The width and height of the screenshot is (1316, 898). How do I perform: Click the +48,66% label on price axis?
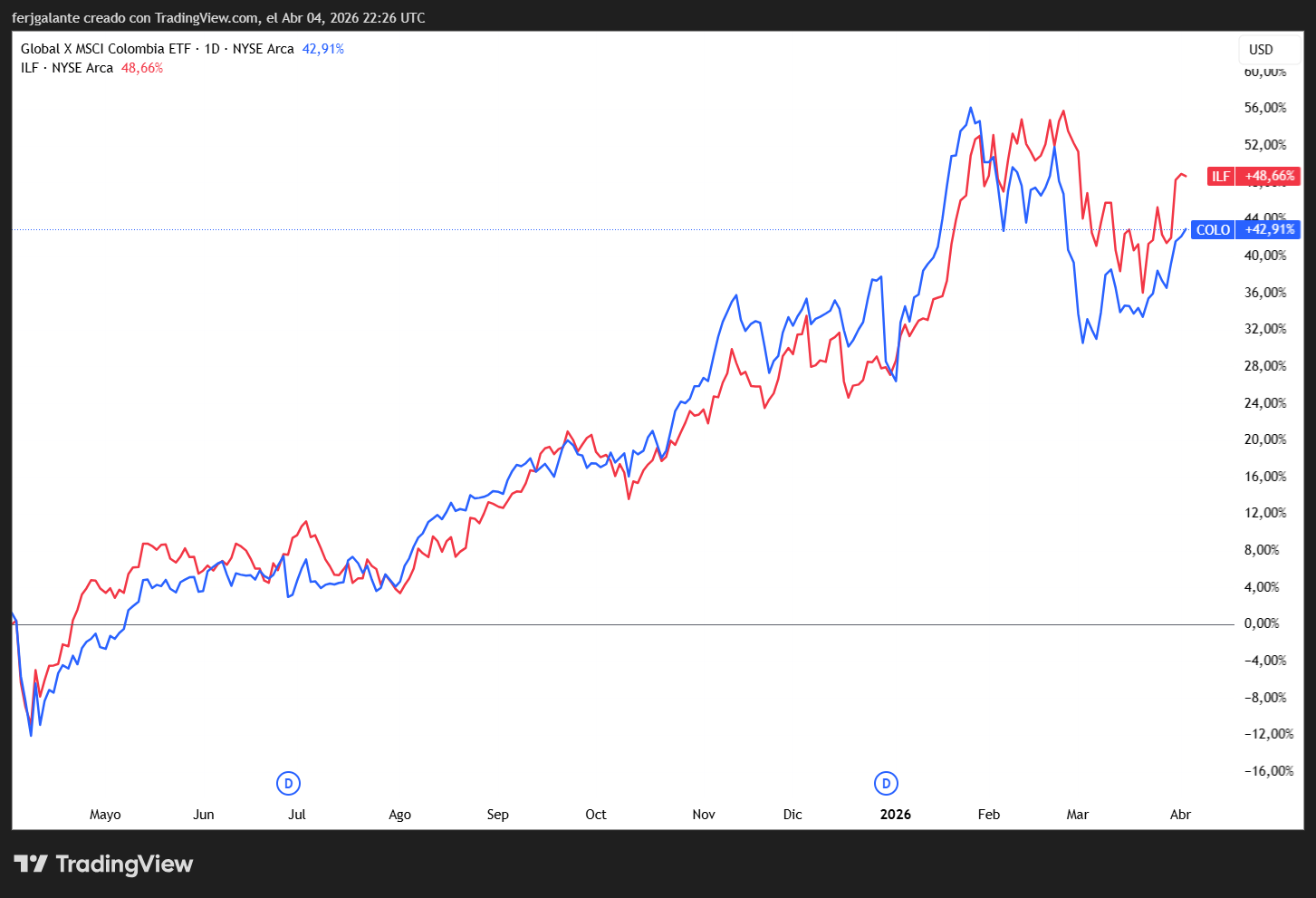[x=1269, y=176]
